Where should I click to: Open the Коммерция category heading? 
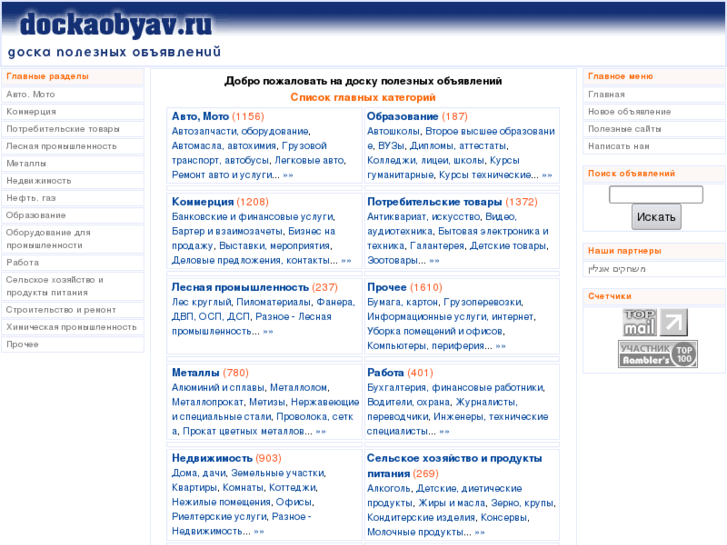203,202
